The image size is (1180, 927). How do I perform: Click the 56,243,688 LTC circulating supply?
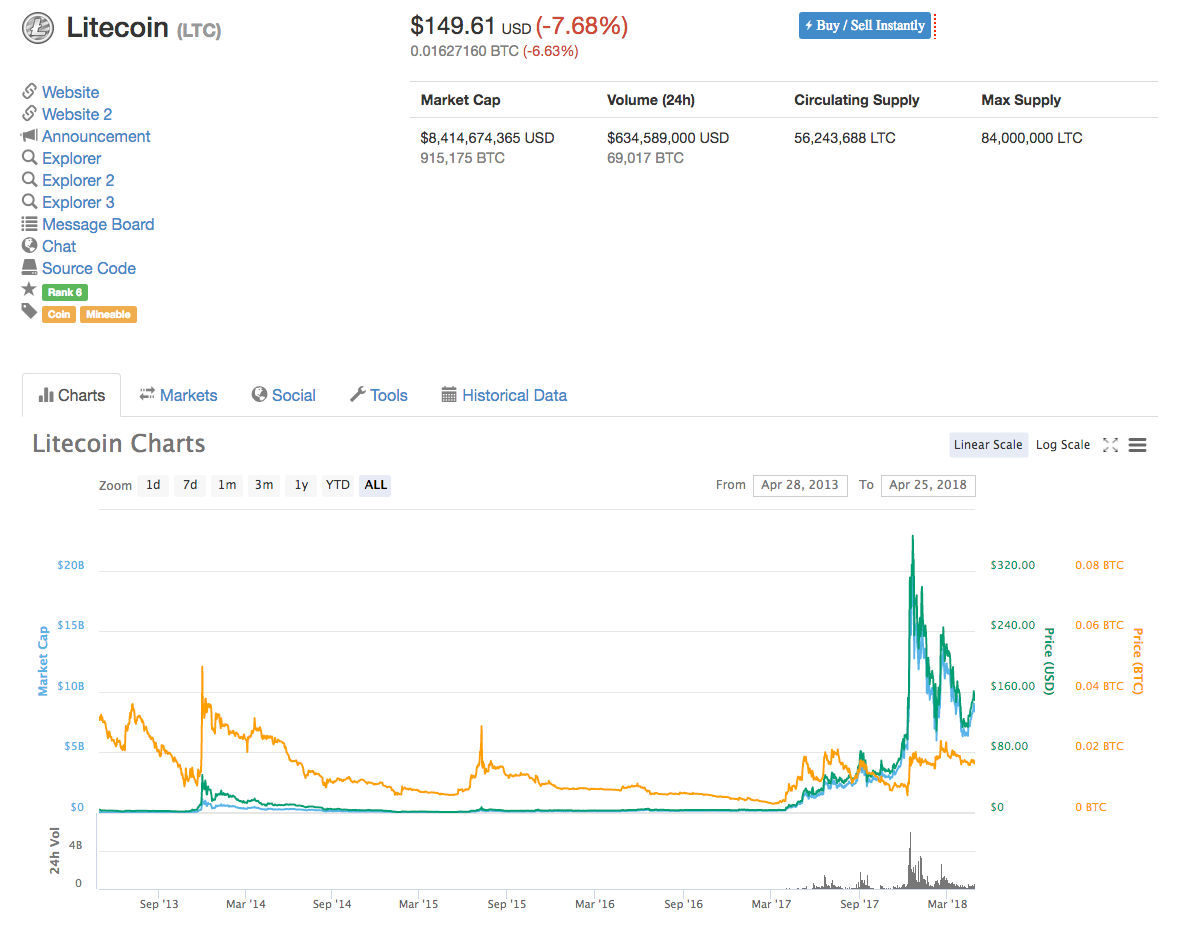point(845,138)
